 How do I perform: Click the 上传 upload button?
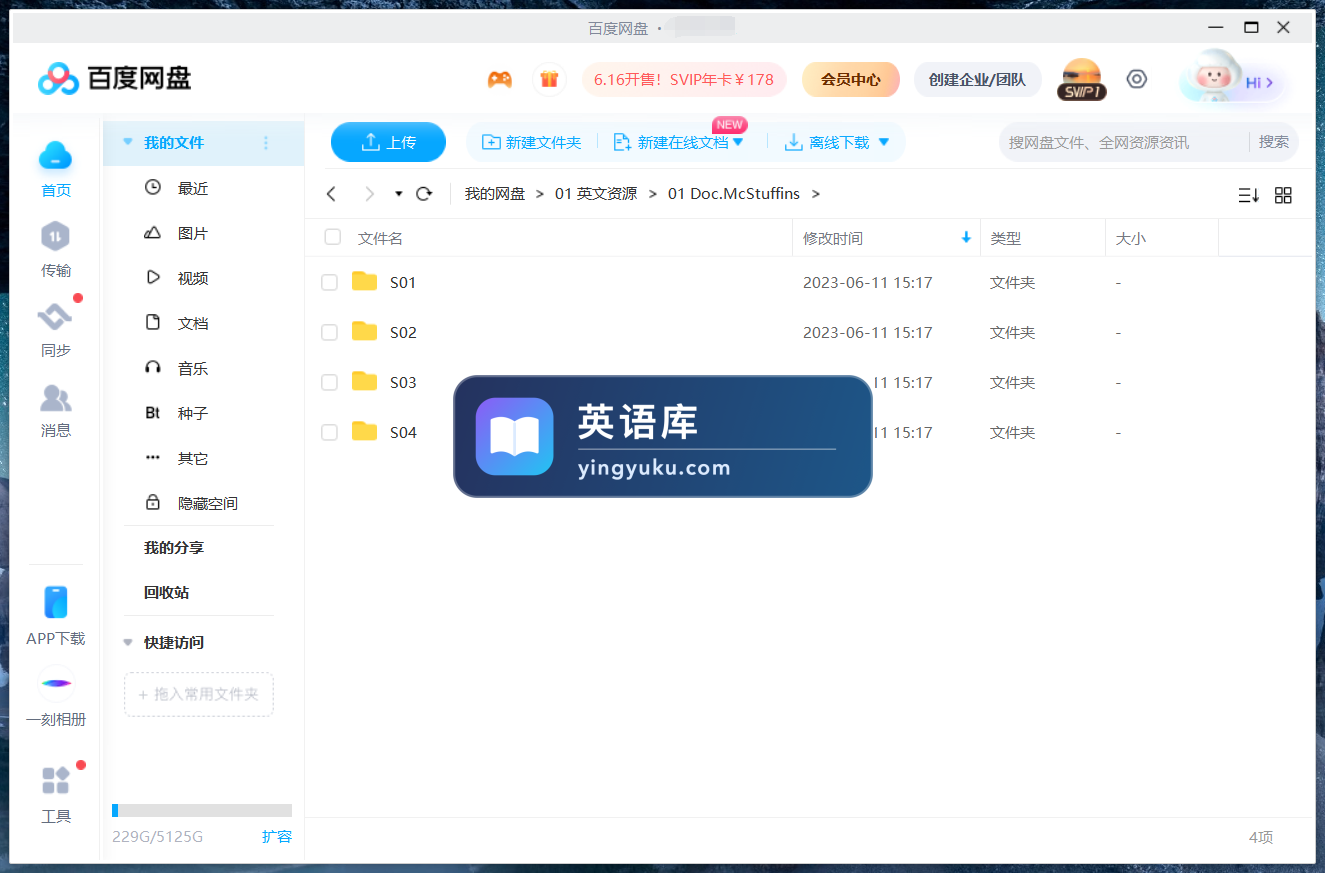tap(388, 142)
